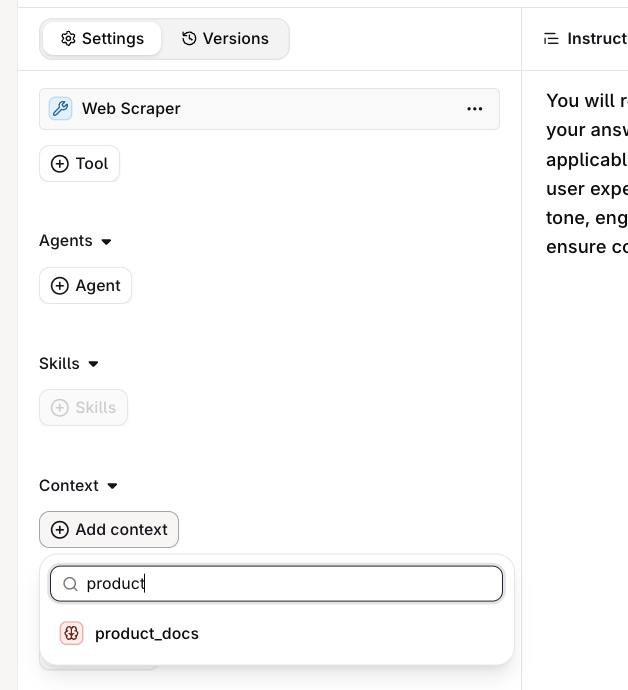Click the disabled Skills add button
628x690 pixels.
pos(84,407)
